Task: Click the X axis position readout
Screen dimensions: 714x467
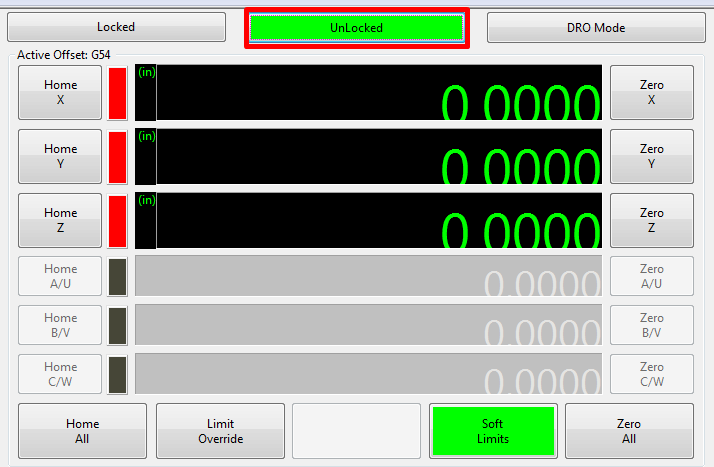Action: 380,92
